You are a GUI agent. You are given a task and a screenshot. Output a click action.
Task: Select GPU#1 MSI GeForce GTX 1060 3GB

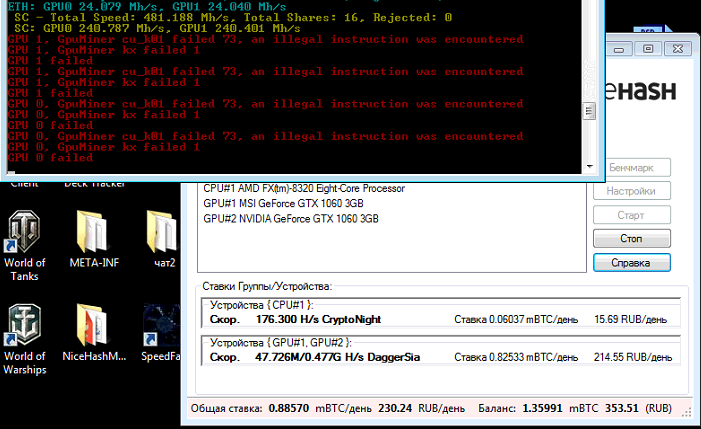pos(283,204)
